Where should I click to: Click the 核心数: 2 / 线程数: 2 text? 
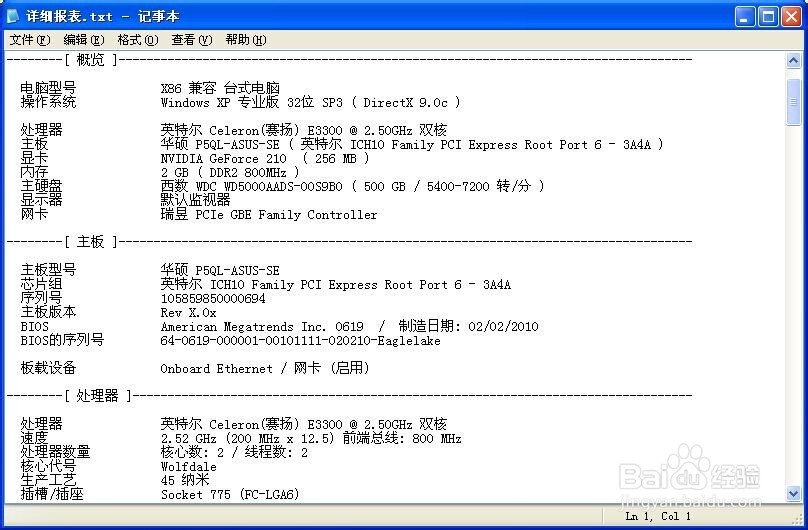point(234,453)
